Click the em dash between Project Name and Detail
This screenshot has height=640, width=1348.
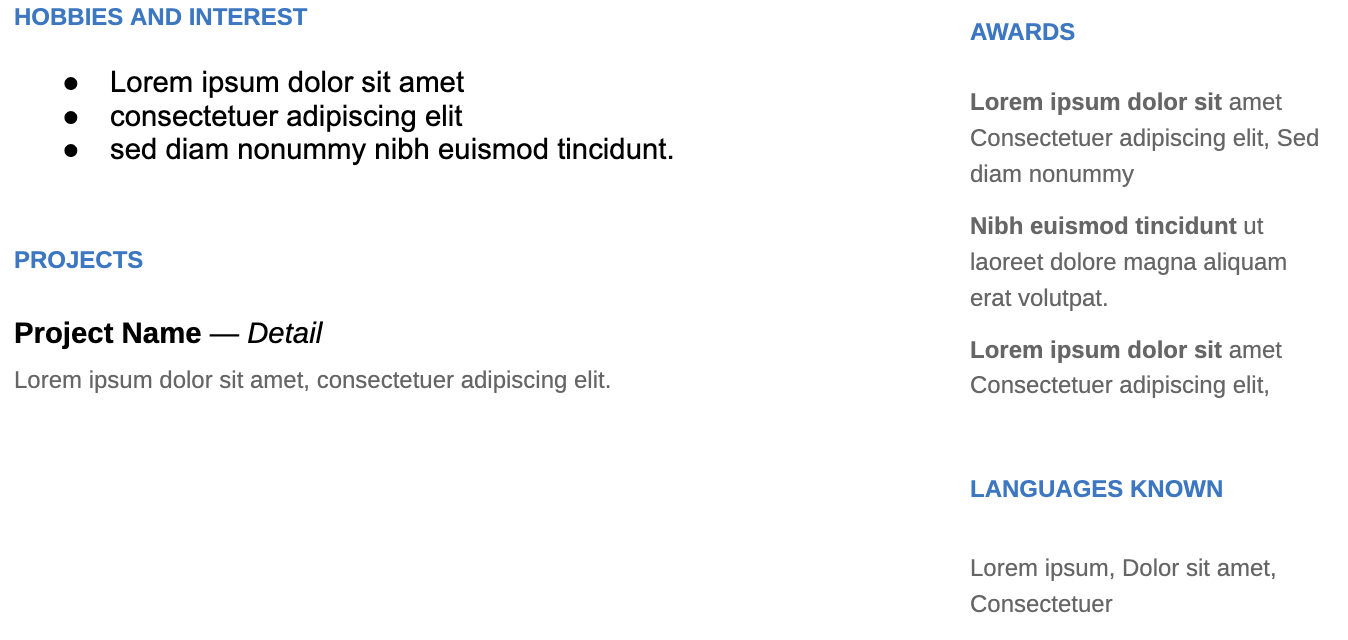(225, 334)
